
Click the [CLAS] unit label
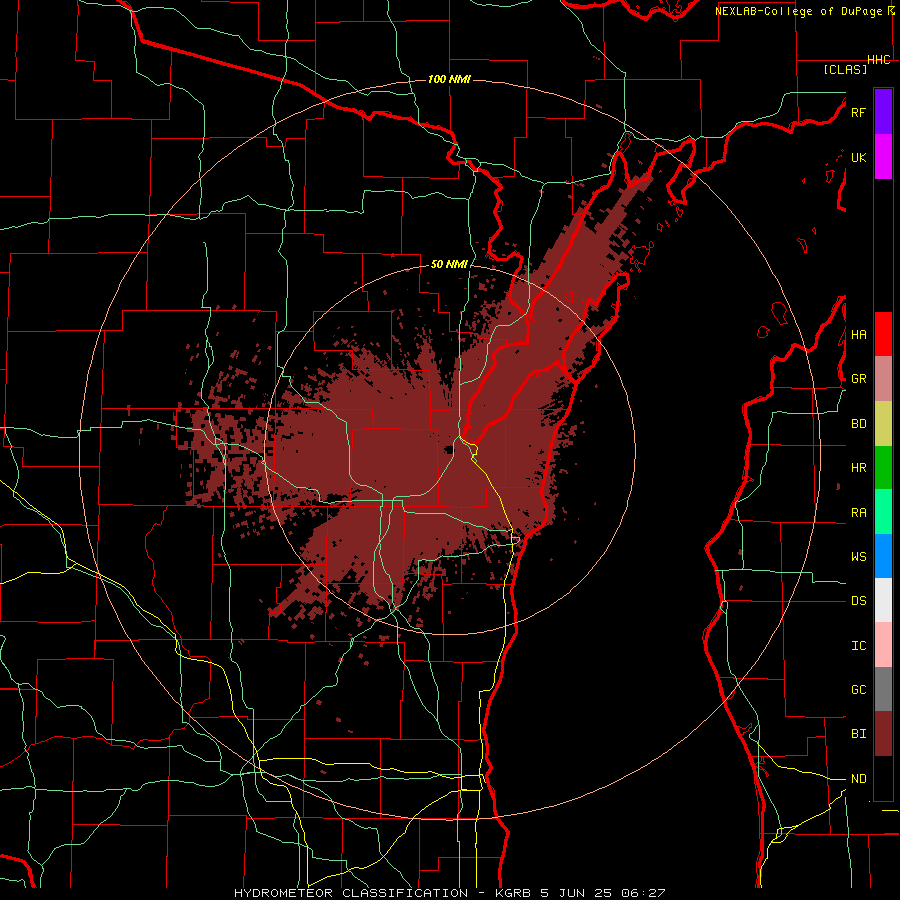pyautogui.click(x=845, y=69)
